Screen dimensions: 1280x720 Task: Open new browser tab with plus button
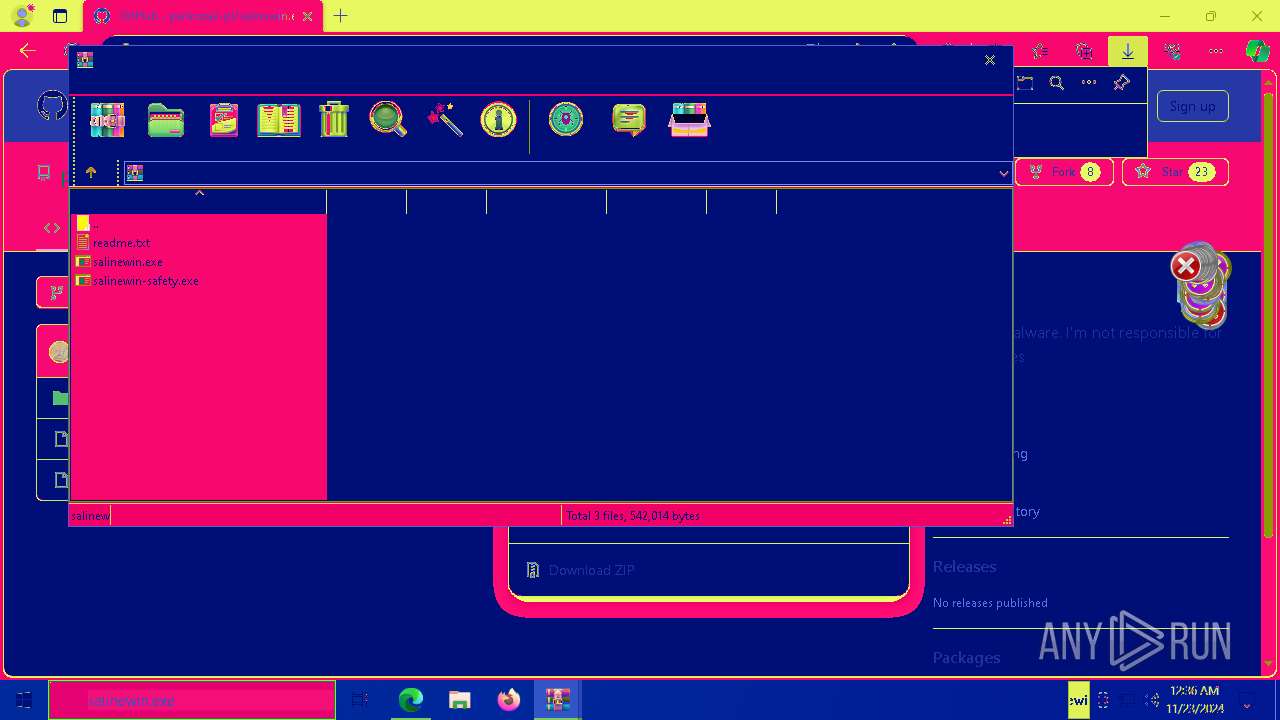341,16
